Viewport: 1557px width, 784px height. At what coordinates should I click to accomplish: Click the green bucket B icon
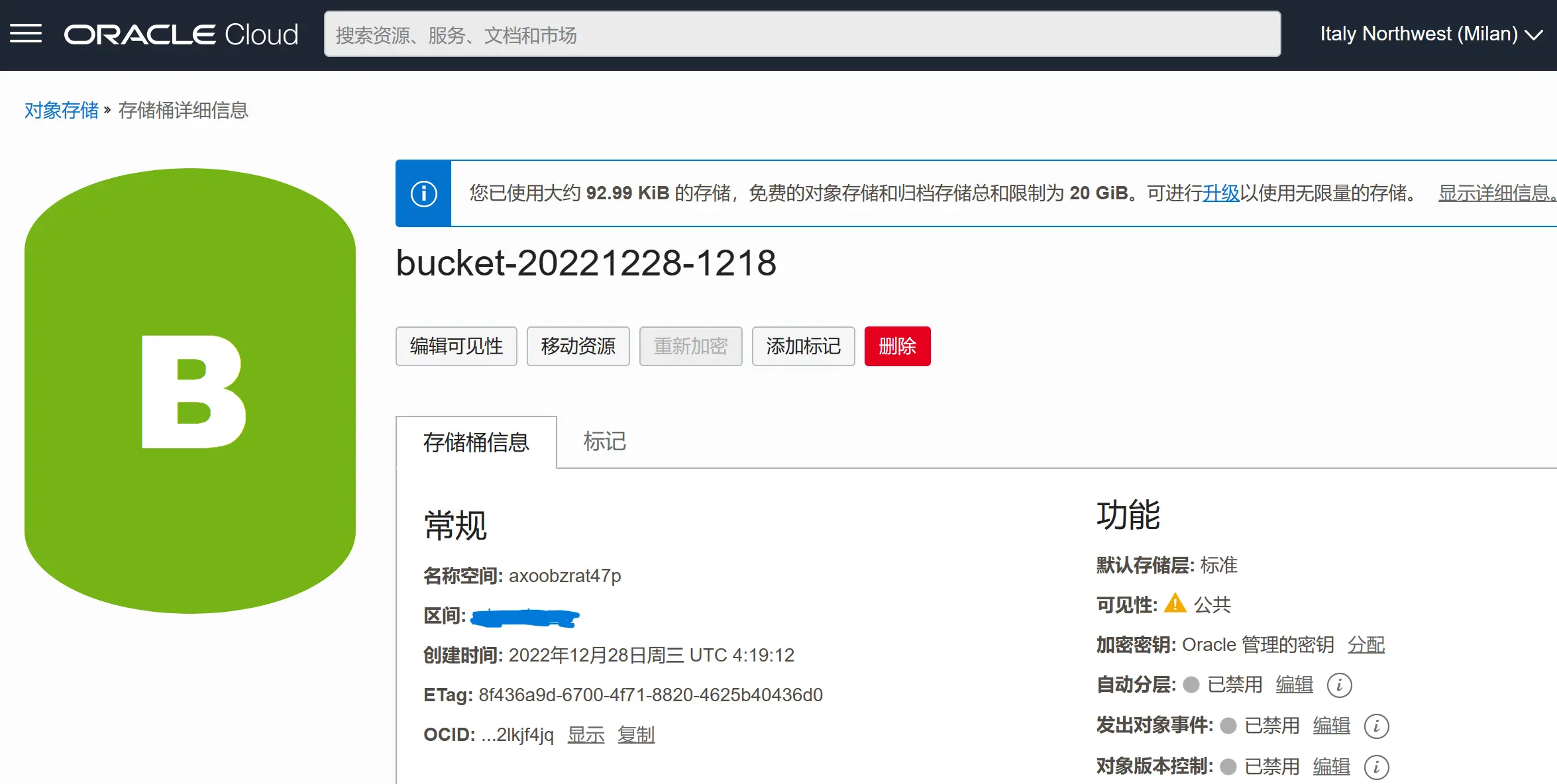pos(190,391)
